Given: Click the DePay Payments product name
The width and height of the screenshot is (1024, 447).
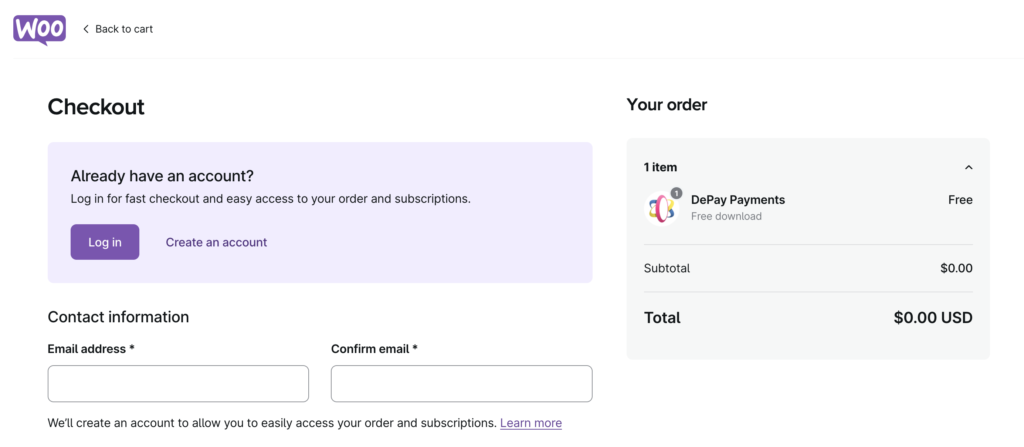Looking at the screenshot, I should coord(738,200).
